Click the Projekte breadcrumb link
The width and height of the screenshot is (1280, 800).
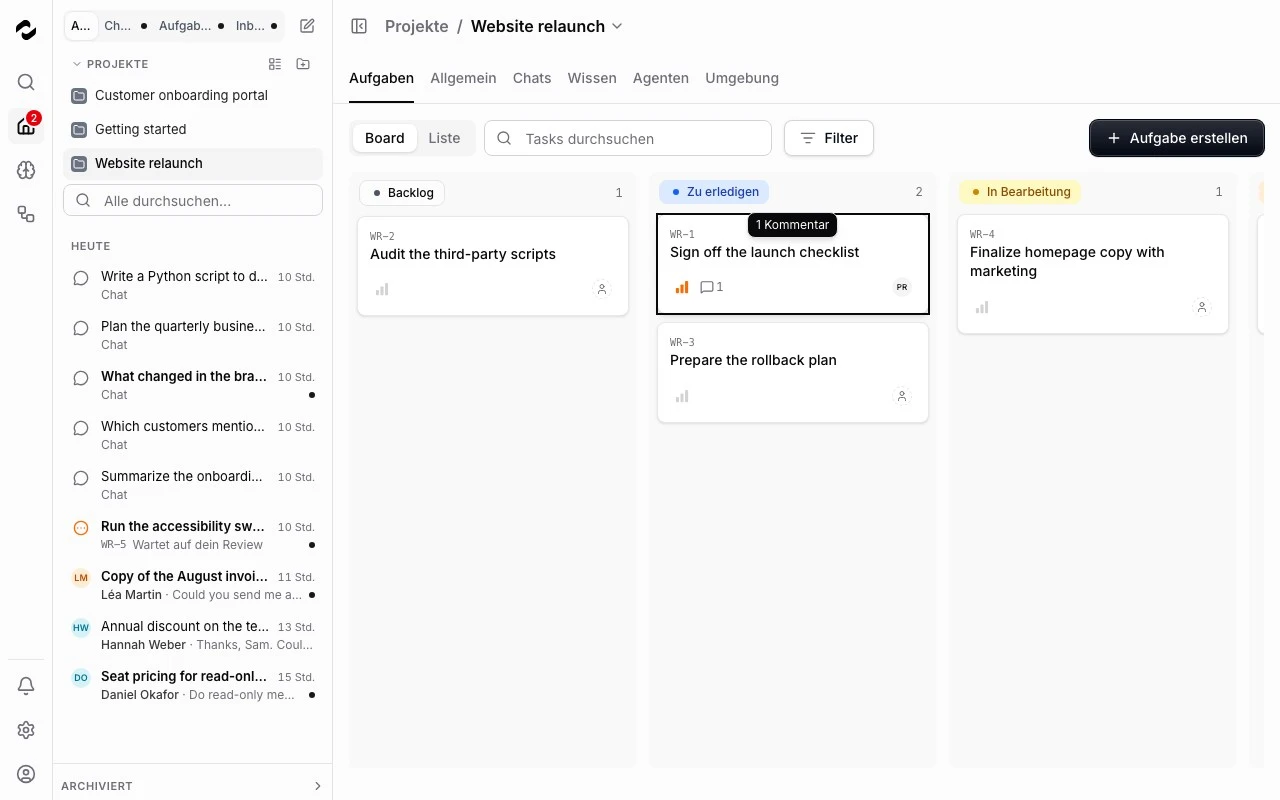click(417, 26)
